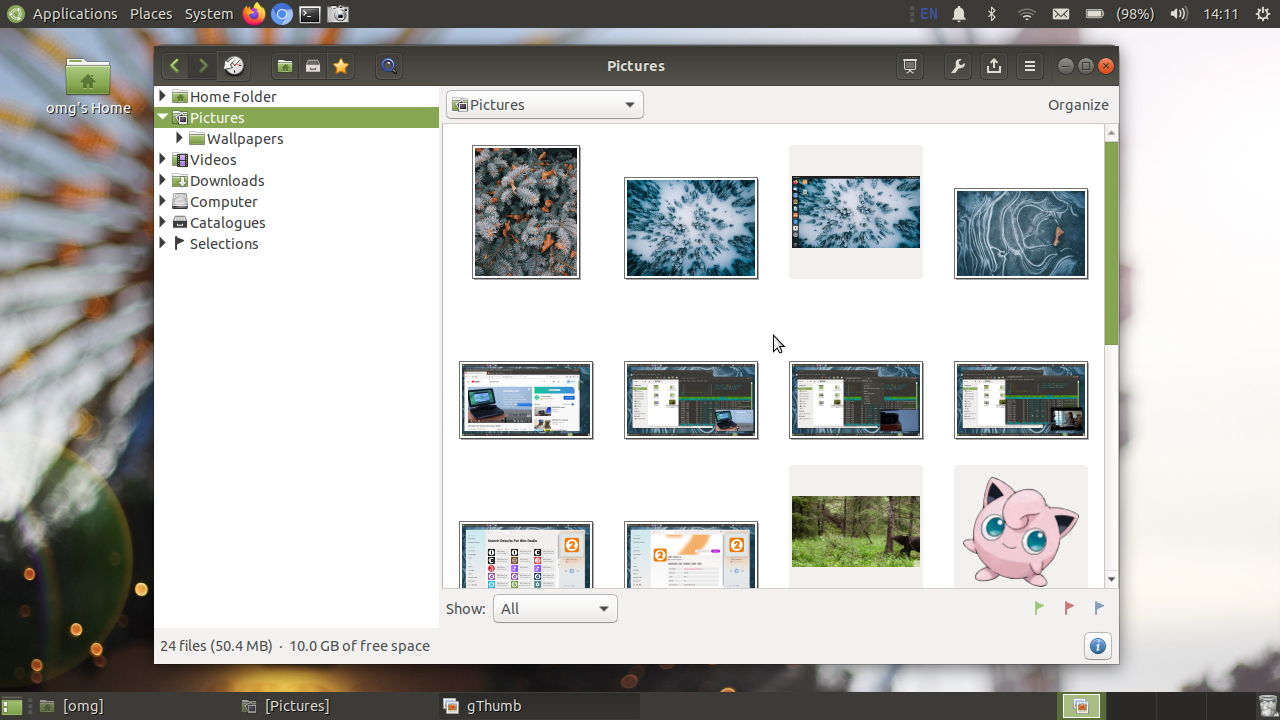Open the Show filter dropdown set to All

pyautogui.click(x=555, y=609)
